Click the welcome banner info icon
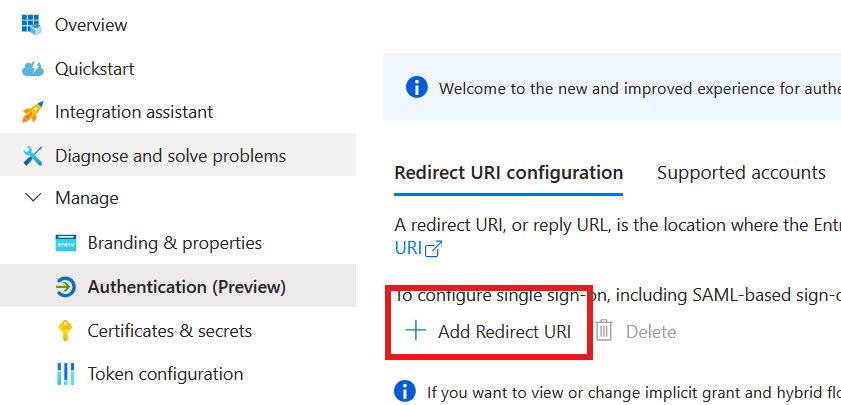 [x=417, y=87]
